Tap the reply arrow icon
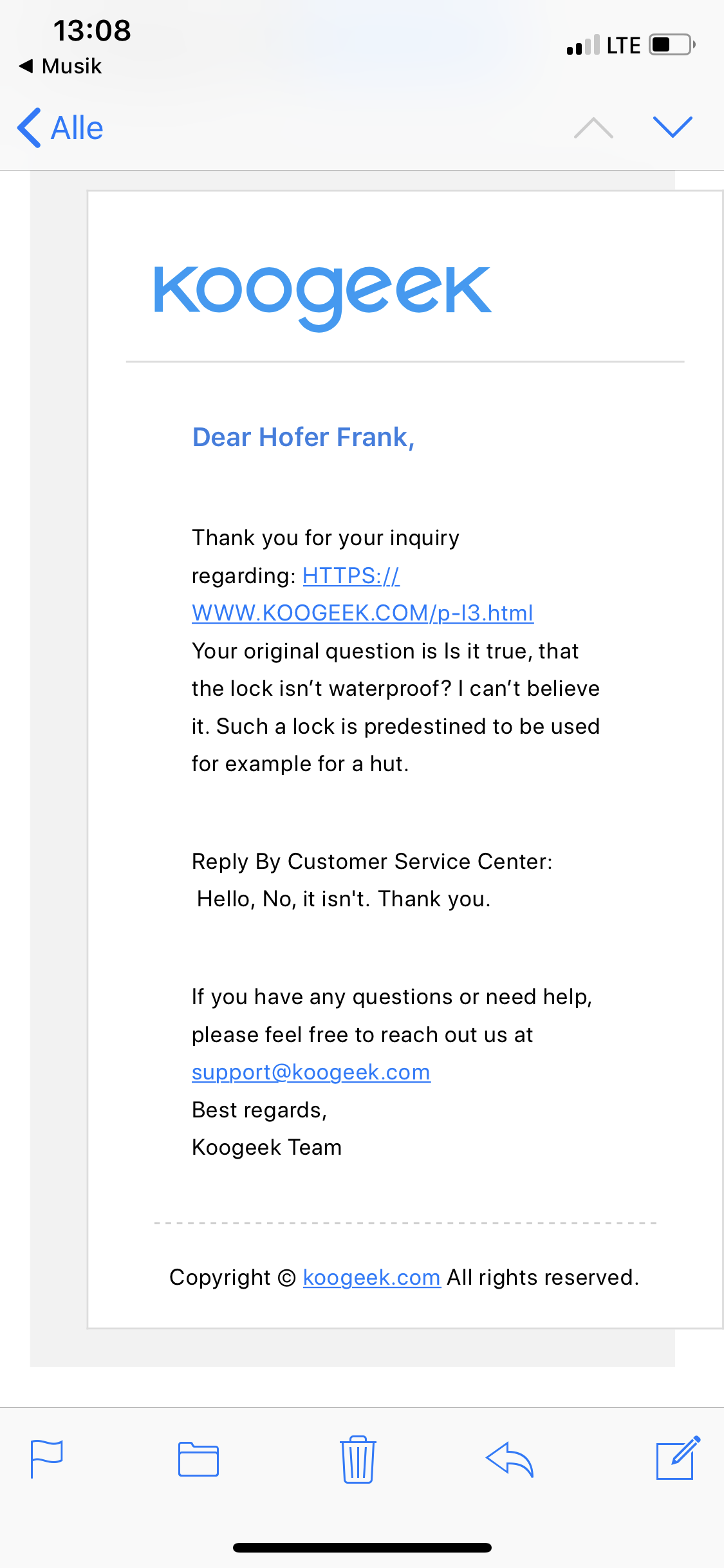This screenshot has height=1568, width=724. [510, 1459]
